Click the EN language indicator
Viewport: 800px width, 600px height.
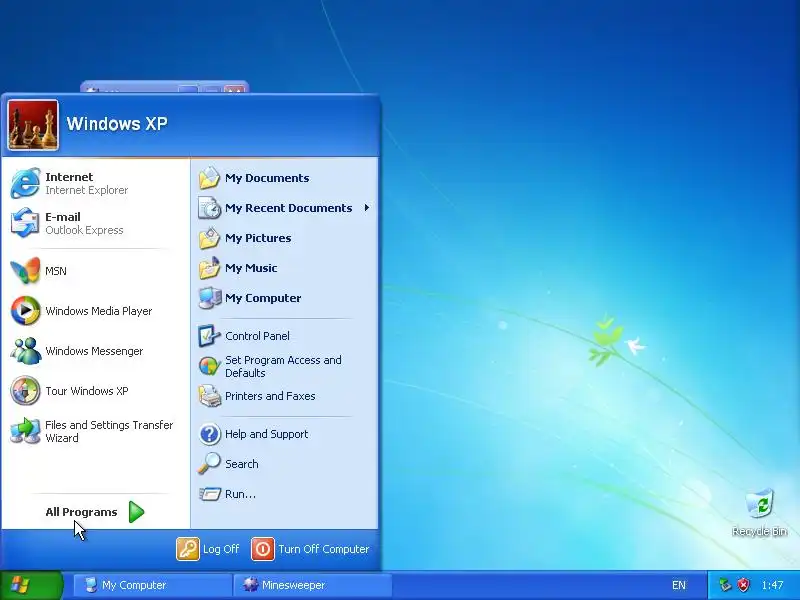tap(679, 585)
